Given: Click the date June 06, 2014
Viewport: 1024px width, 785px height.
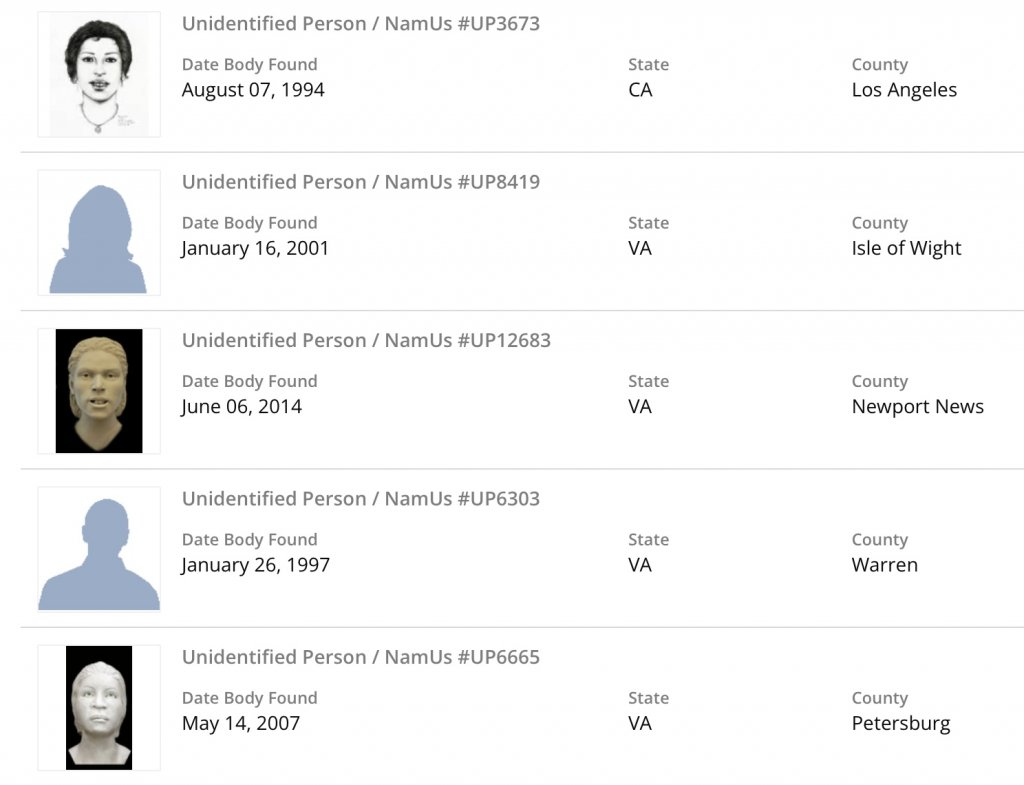Looking at the screenshot, I should click(x=241, y=406).
